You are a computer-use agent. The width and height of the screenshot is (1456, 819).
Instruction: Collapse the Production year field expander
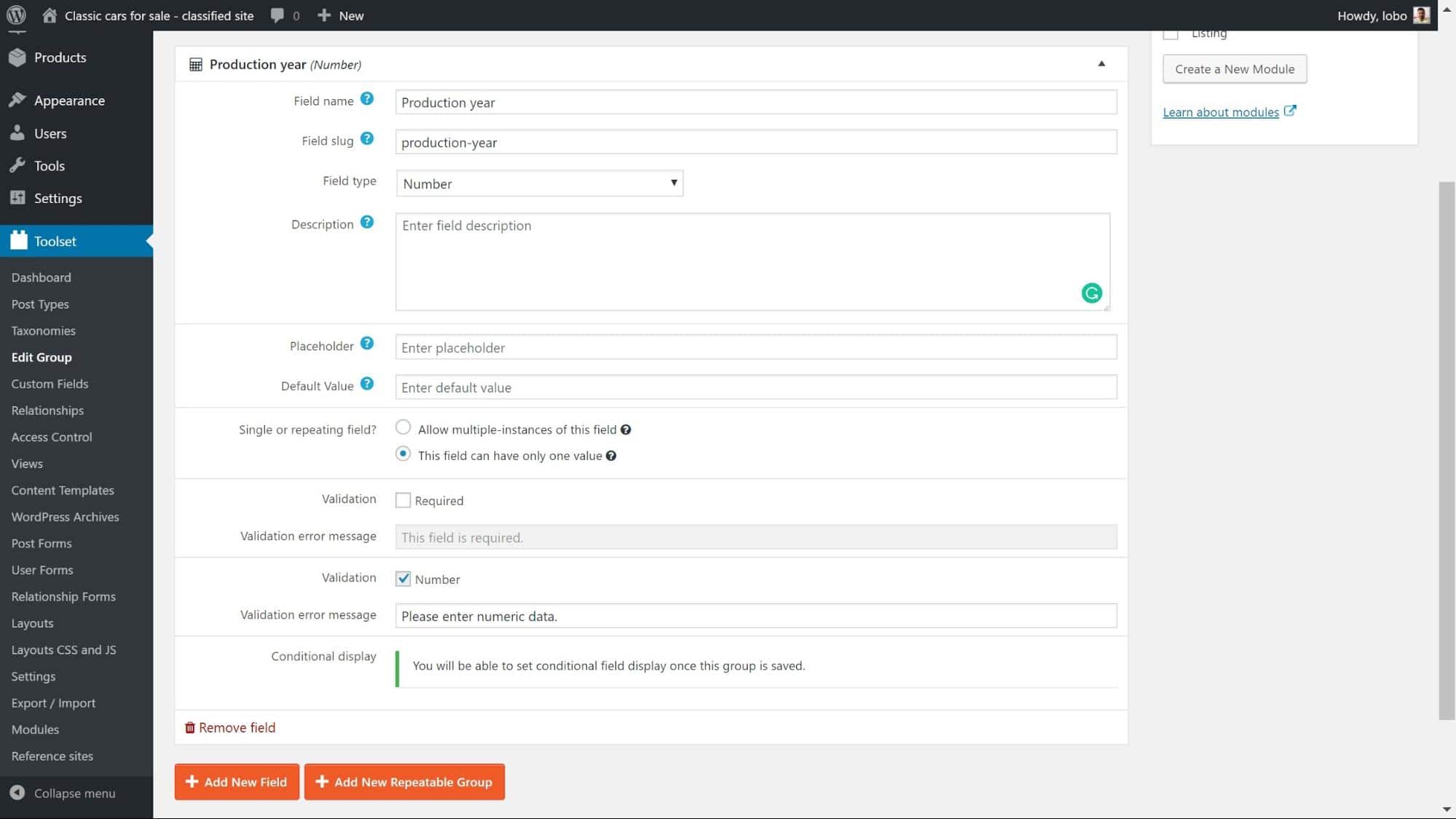1101,63
